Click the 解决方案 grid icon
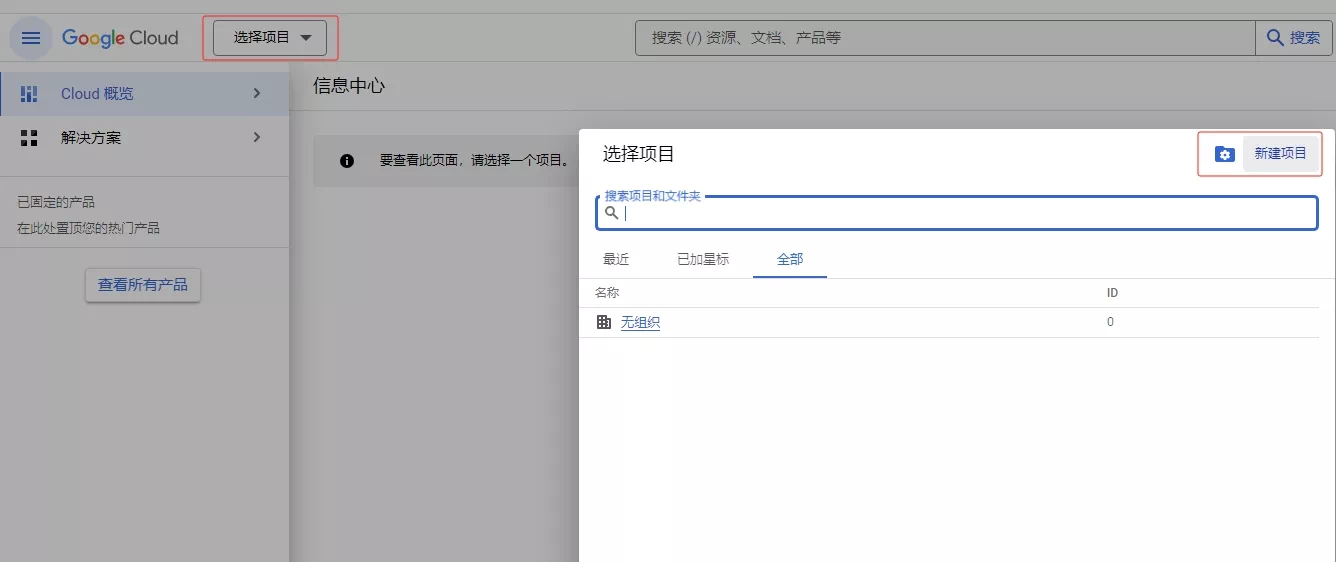The height and width of the screenshot is (562, 1336). (x=29, y=138)
